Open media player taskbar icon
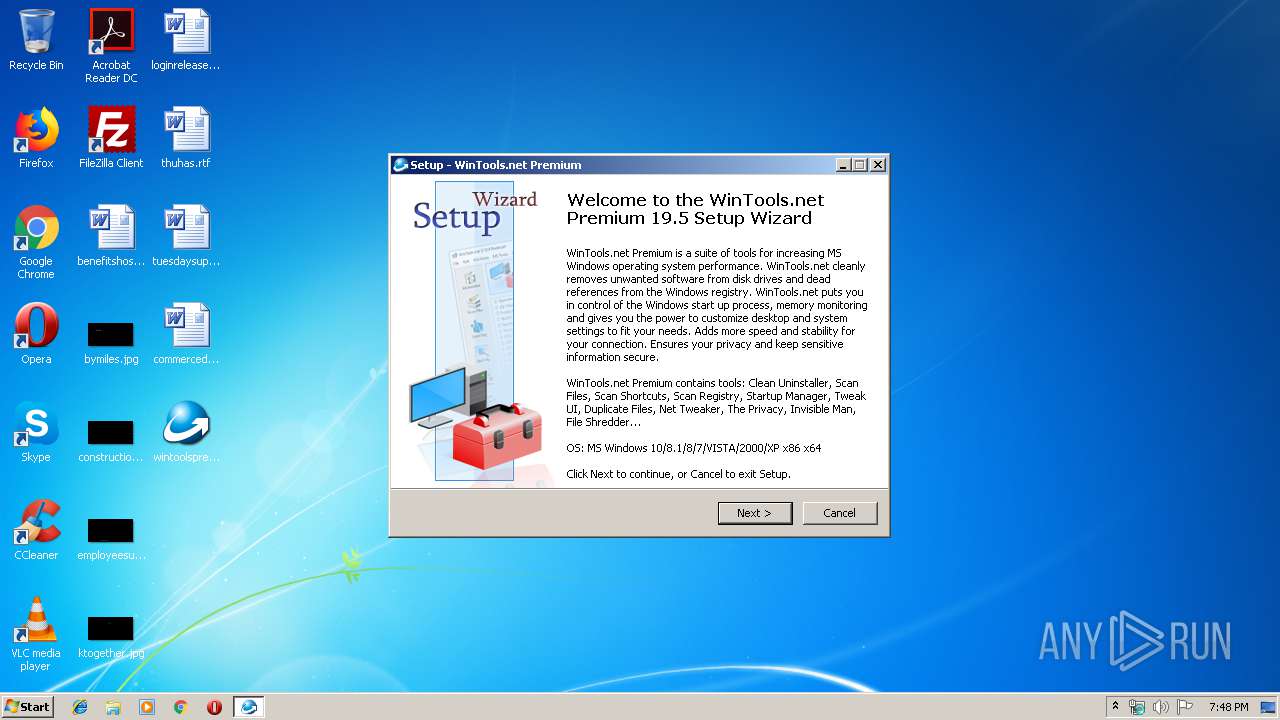 [x=147, y=707]
